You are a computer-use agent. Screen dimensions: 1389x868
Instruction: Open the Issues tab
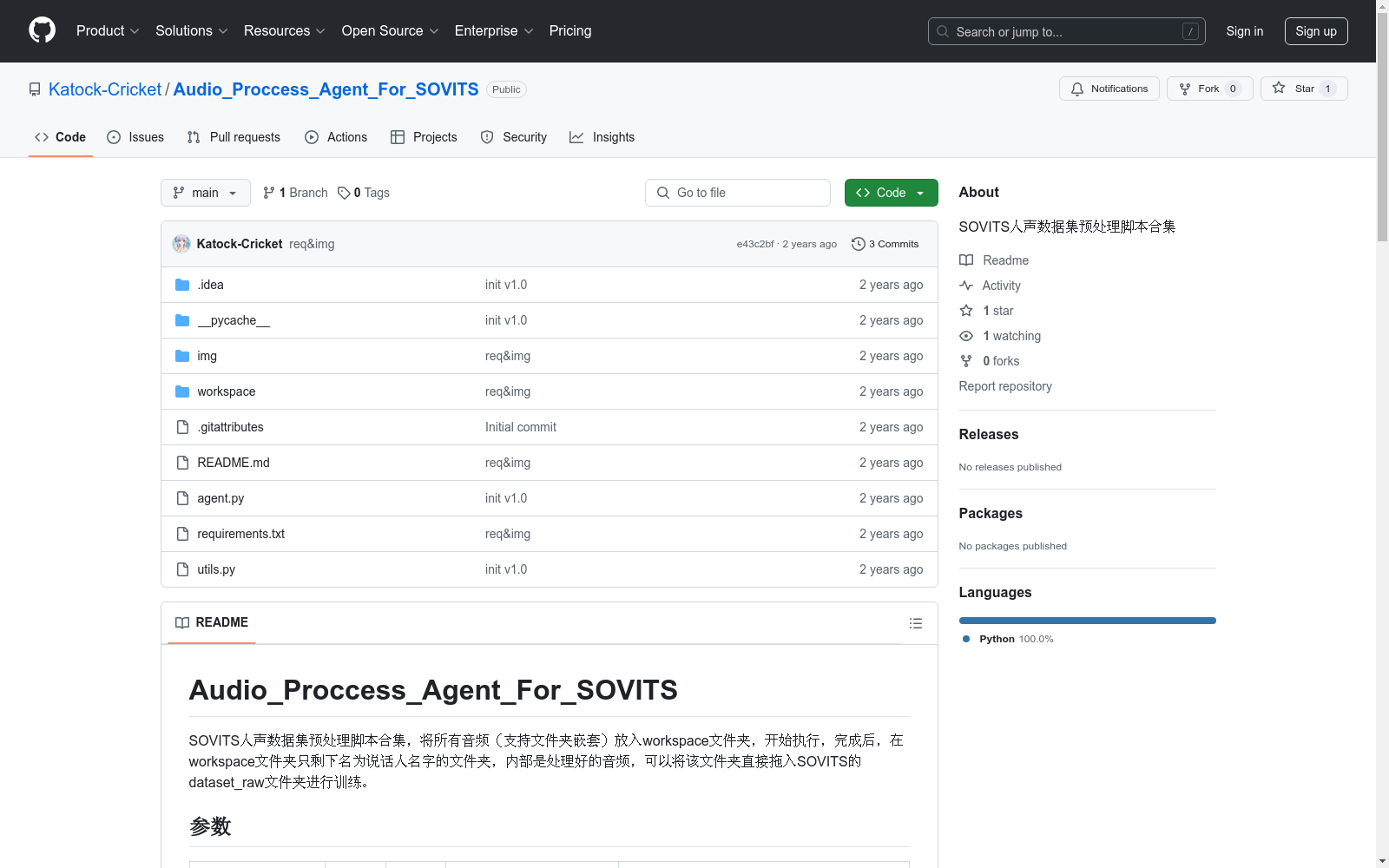[135, 137]
